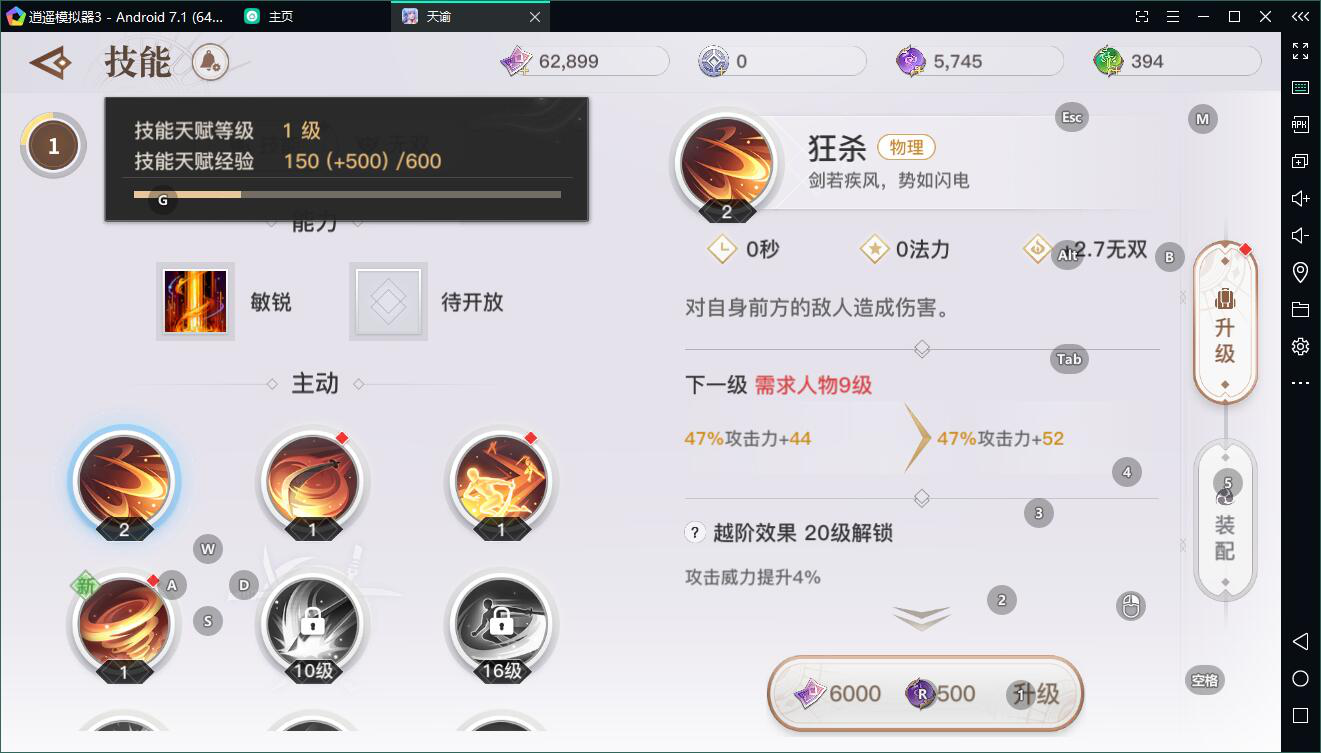Select the 狂杀 skill in active list
The height and width of the screenshot is (753, 1321).
coord(124,482)
